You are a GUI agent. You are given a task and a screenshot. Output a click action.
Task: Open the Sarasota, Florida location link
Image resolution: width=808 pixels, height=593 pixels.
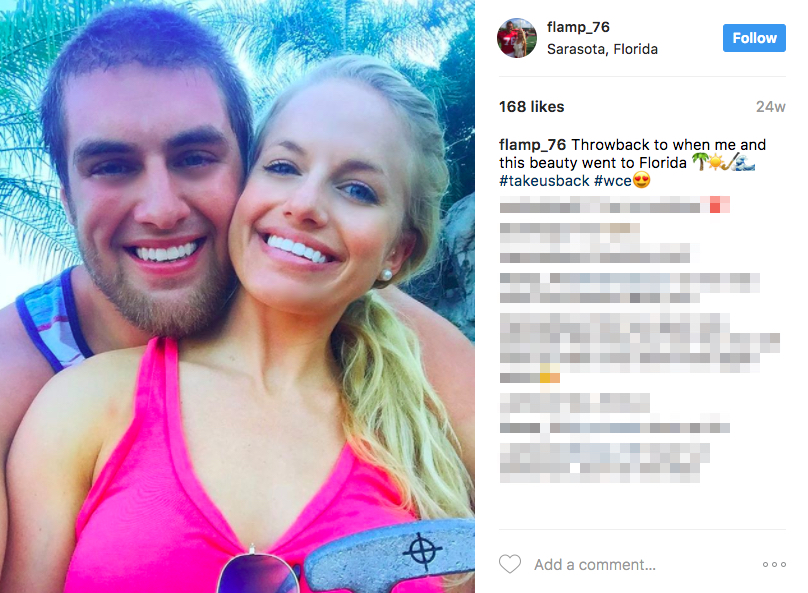tap(602, 49)
